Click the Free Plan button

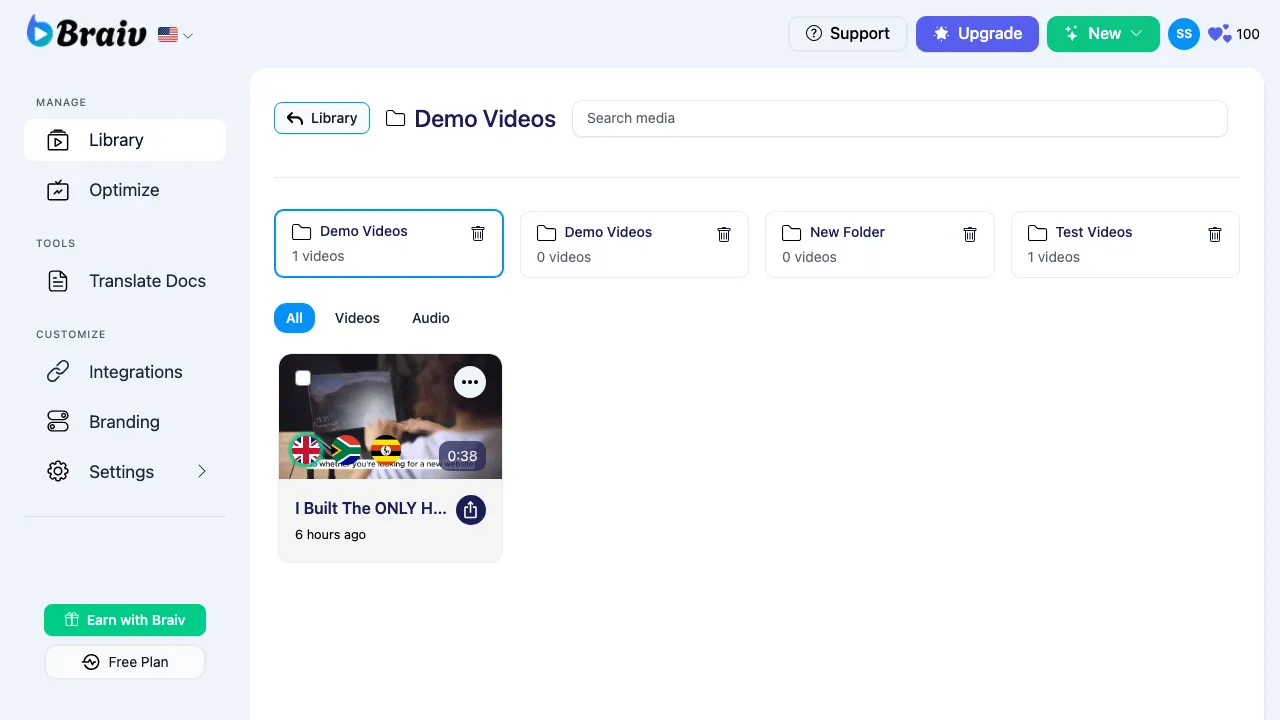(125, 662)
